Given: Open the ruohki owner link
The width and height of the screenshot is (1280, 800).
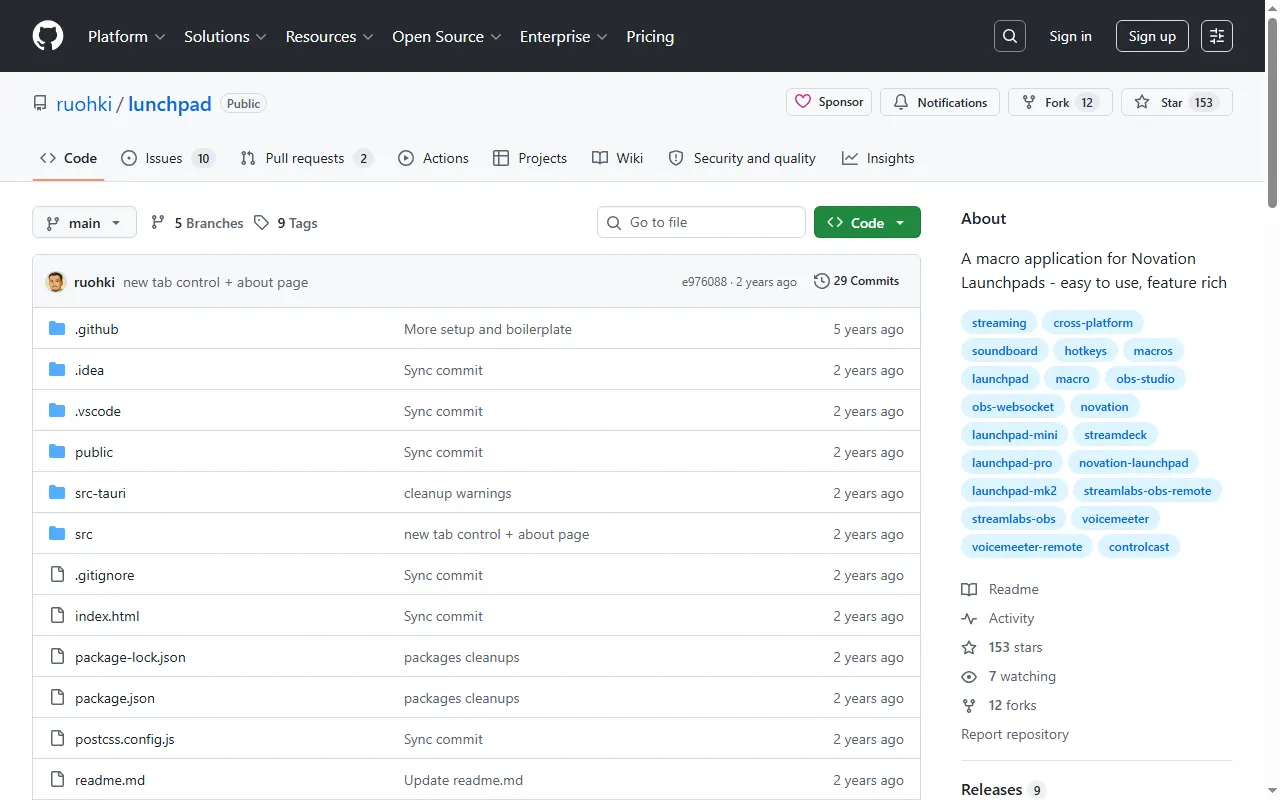Looking at the screenshot, I should tap(83, 104).
